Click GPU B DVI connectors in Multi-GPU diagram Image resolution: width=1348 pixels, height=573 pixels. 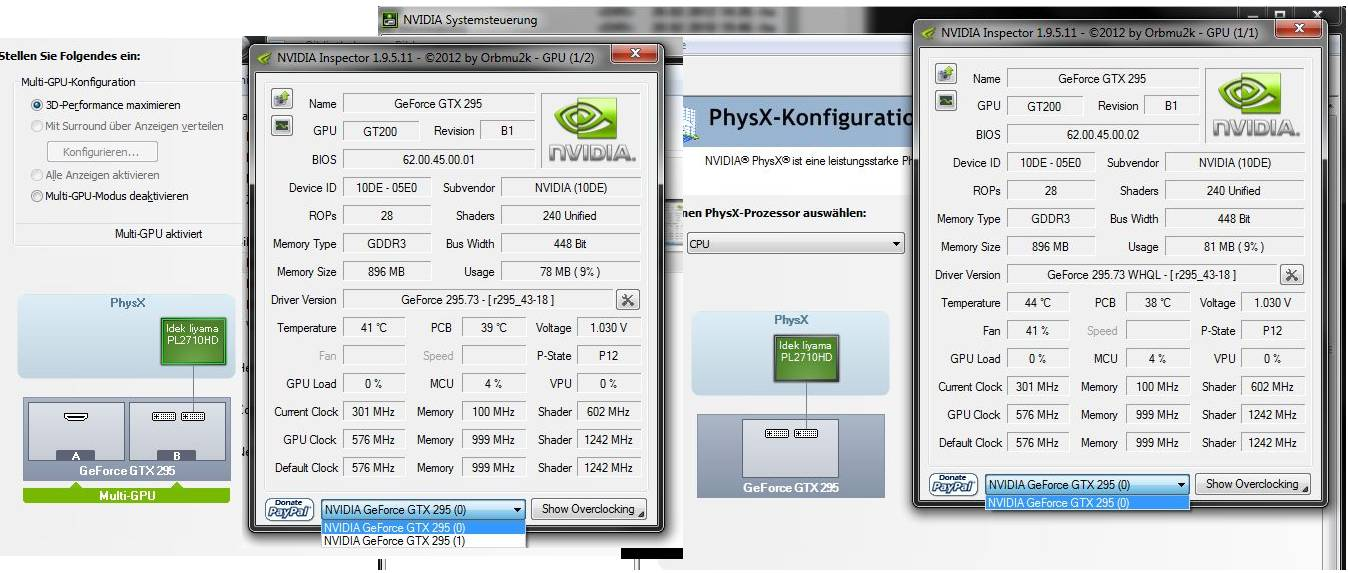coord(177,416)
